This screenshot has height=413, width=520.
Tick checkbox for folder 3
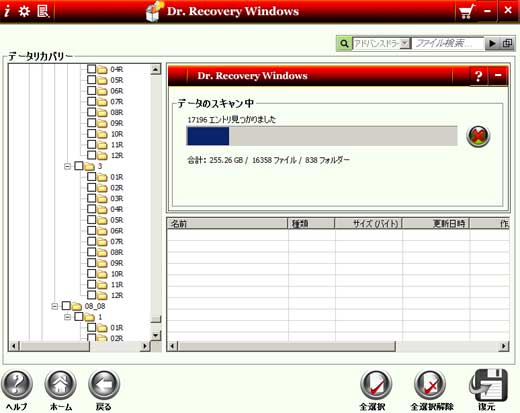tap(79, 166)
